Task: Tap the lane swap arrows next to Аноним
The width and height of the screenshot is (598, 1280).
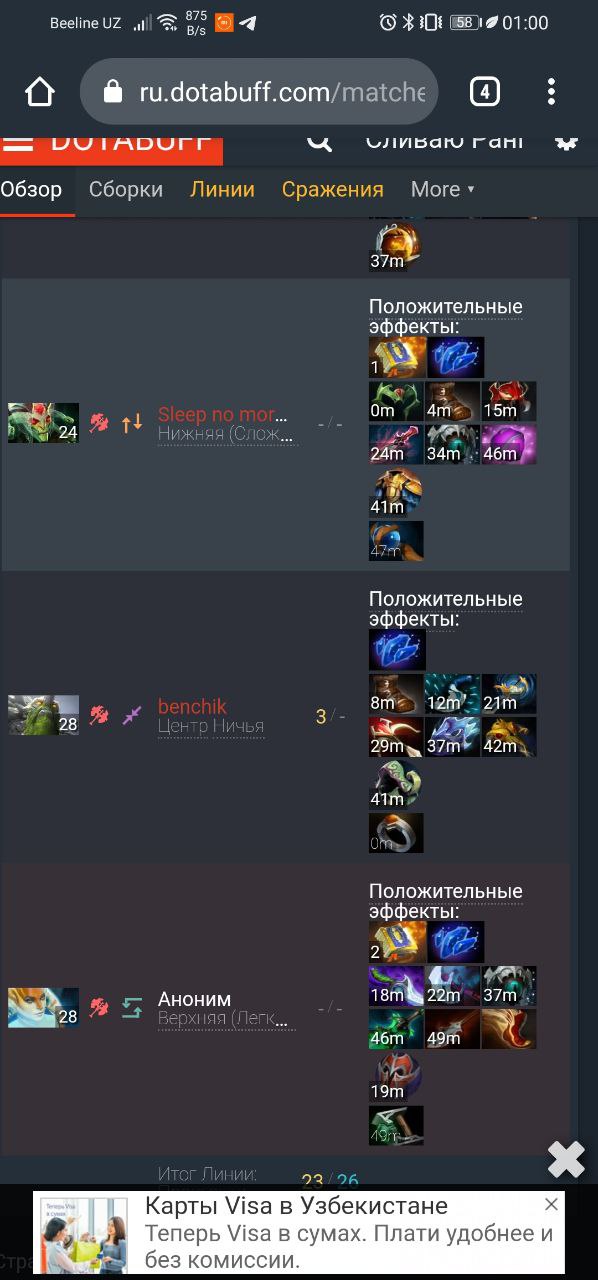Action: click(x=132, y=1008)
